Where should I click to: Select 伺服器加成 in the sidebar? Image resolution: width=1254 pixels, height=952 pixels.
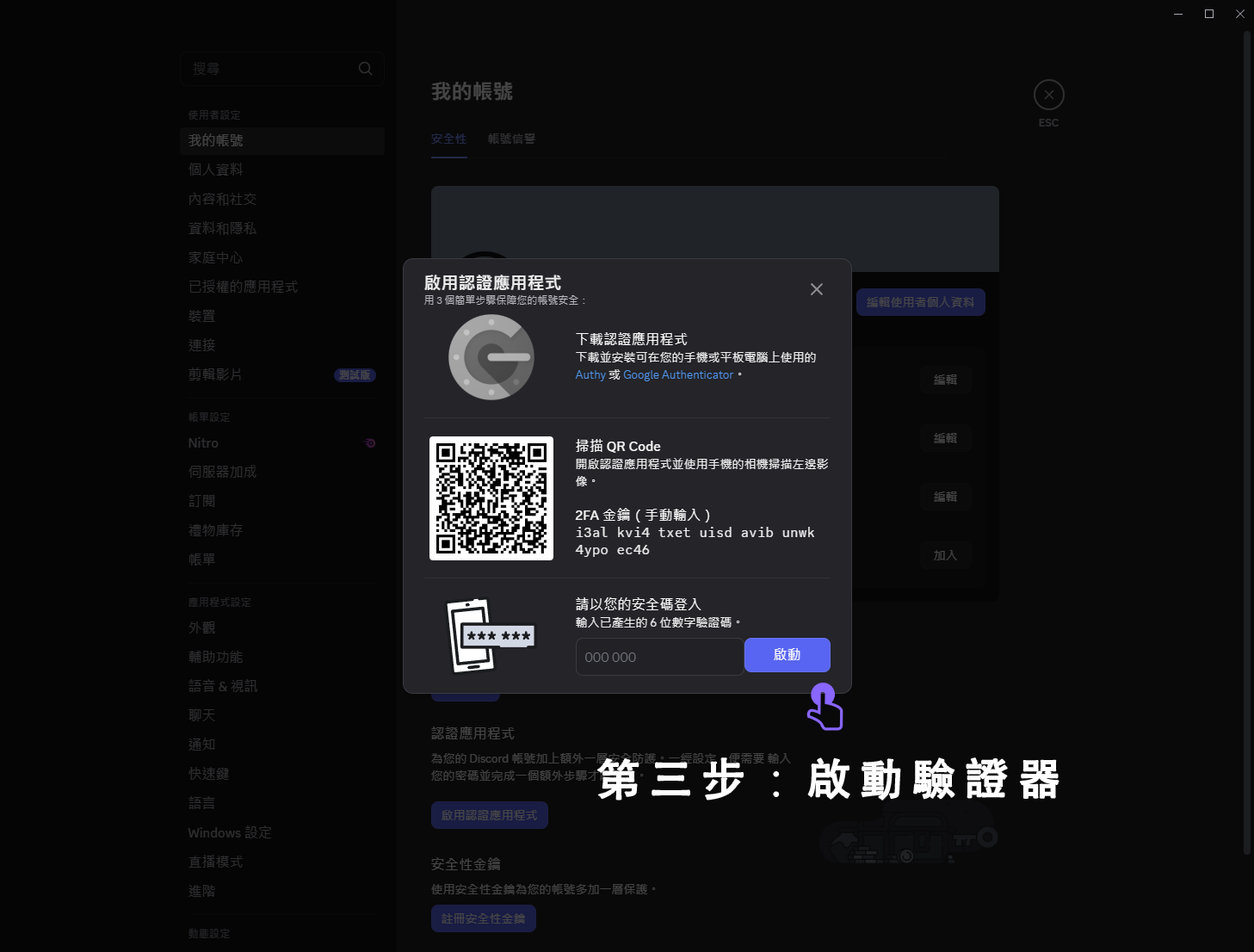(282, 472)
